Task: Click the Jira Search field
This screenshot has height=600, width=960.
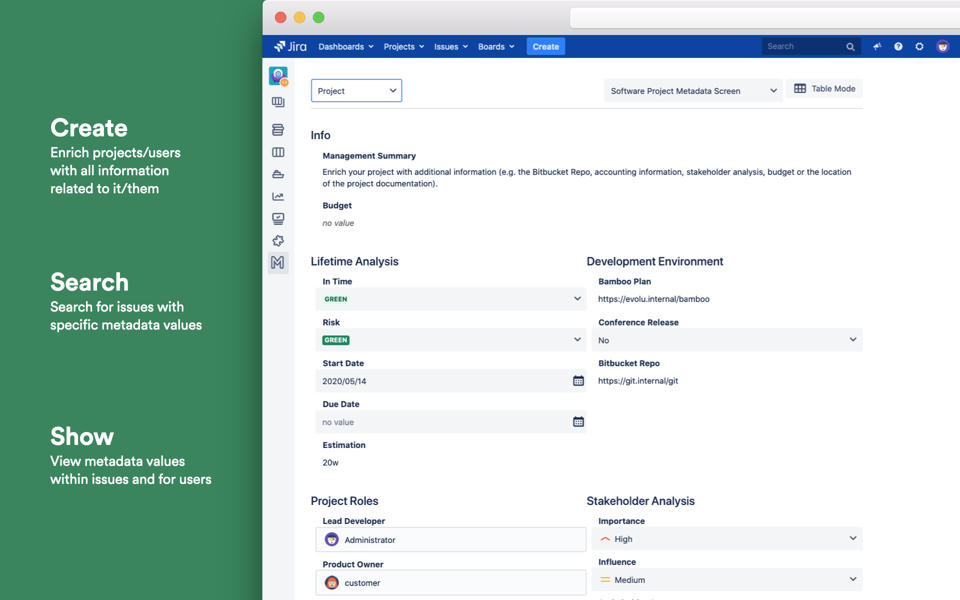Action: click(803, 47)
